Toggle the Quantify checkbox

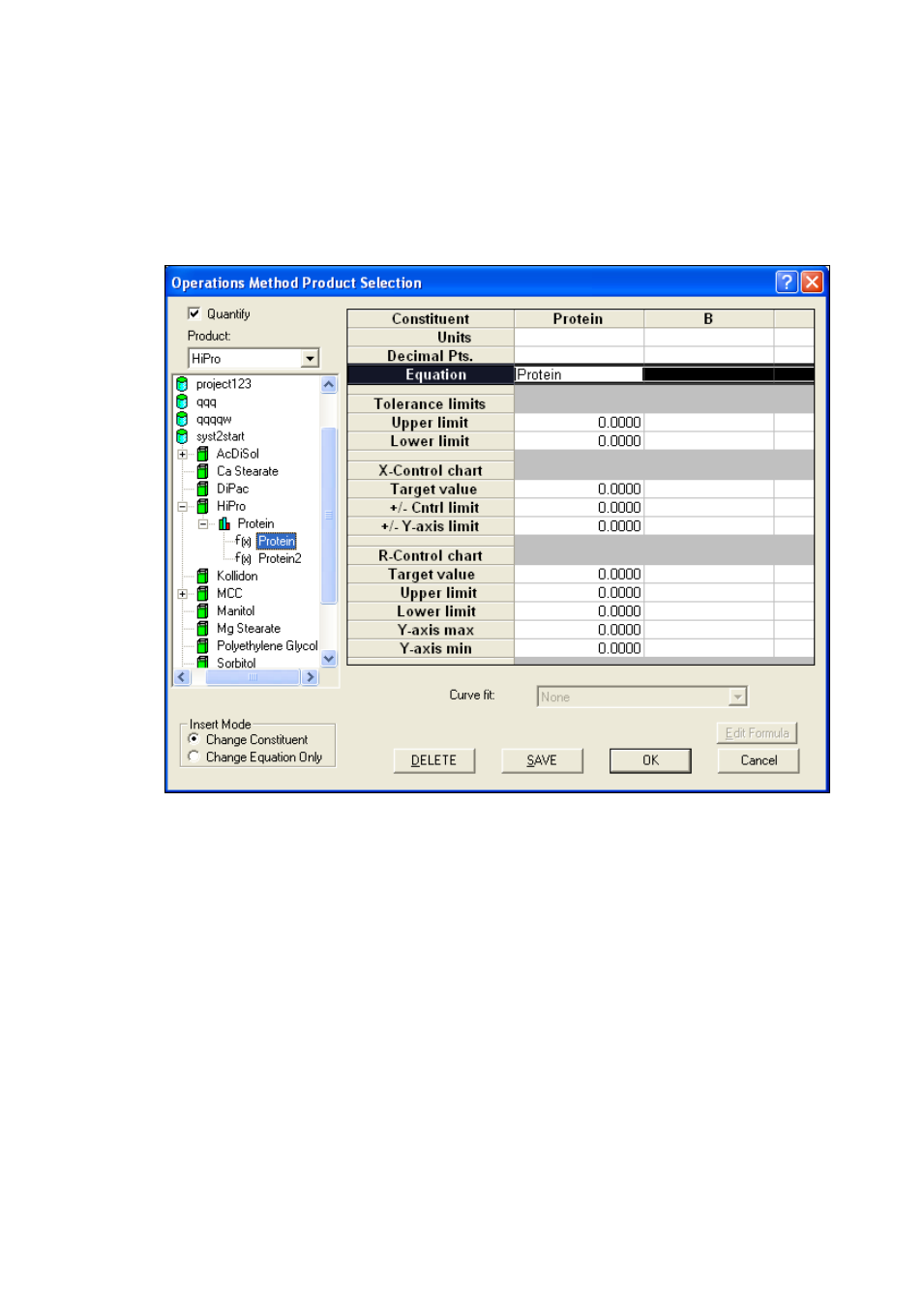(x=194, y=313)
